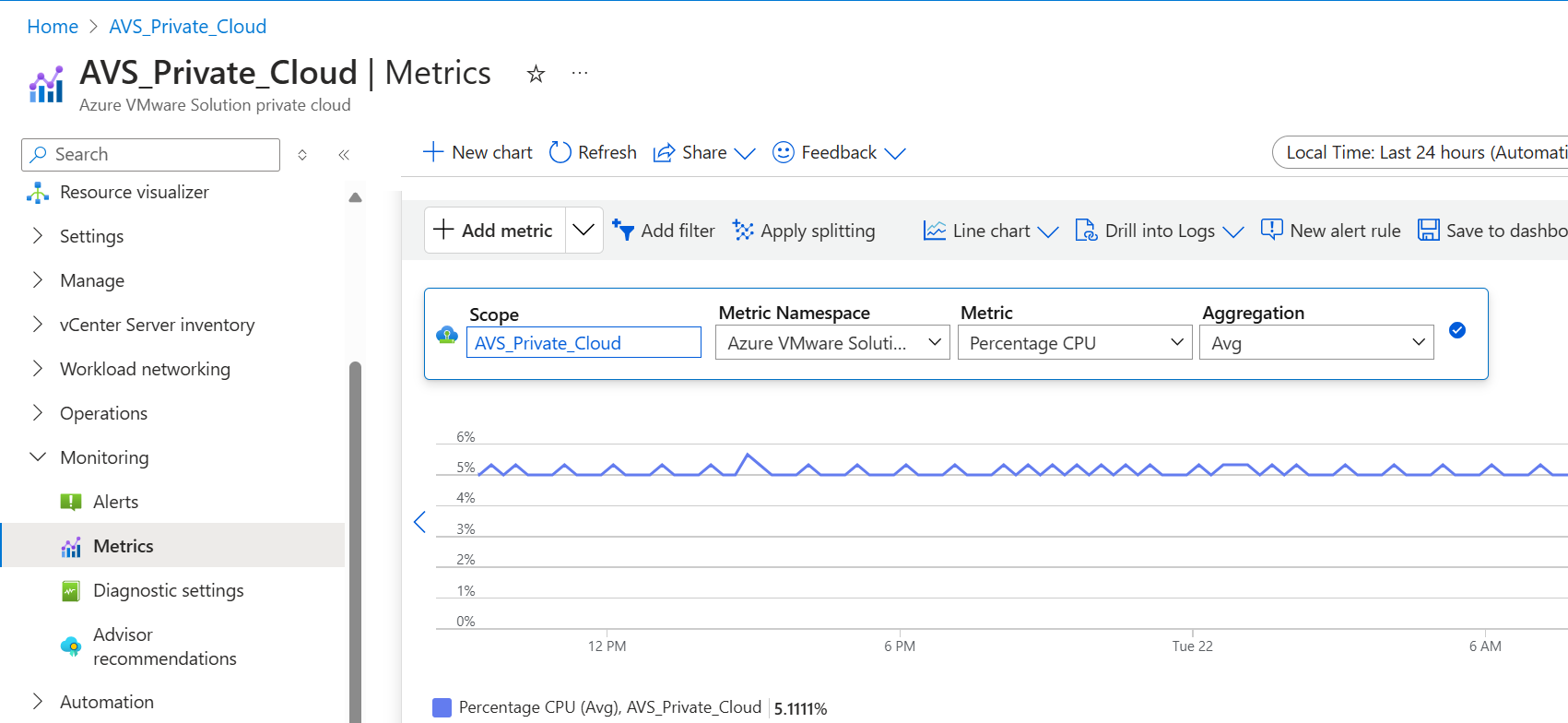Viewport: 1568px width, 723px height.
Task: Open the Feedback smiley icon
Action: [783, 152]
